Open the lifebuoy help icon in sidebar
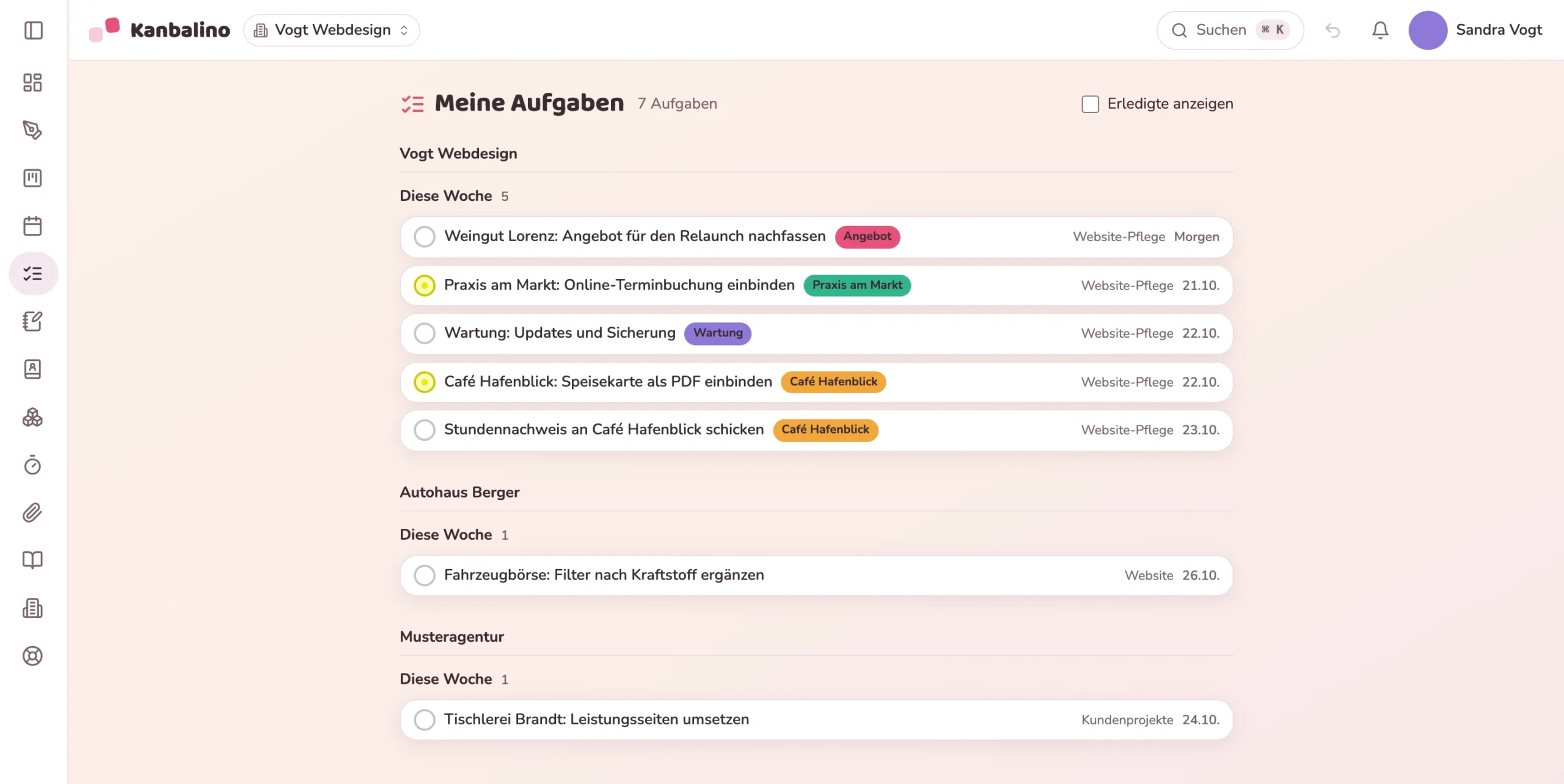1564x784 pixels. click(x=32, y=656)
